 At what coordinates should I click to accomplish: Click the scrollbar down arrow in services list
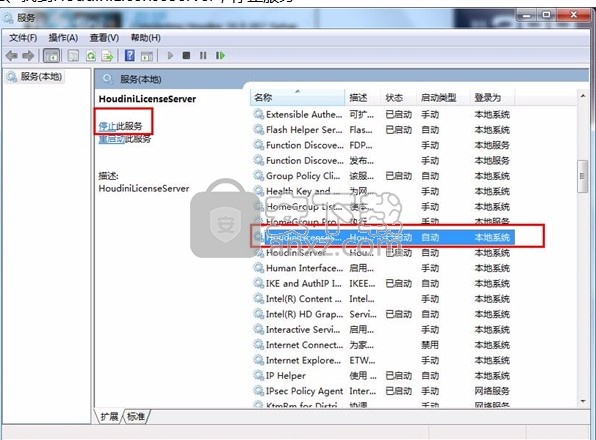click(x=582, y=401)
